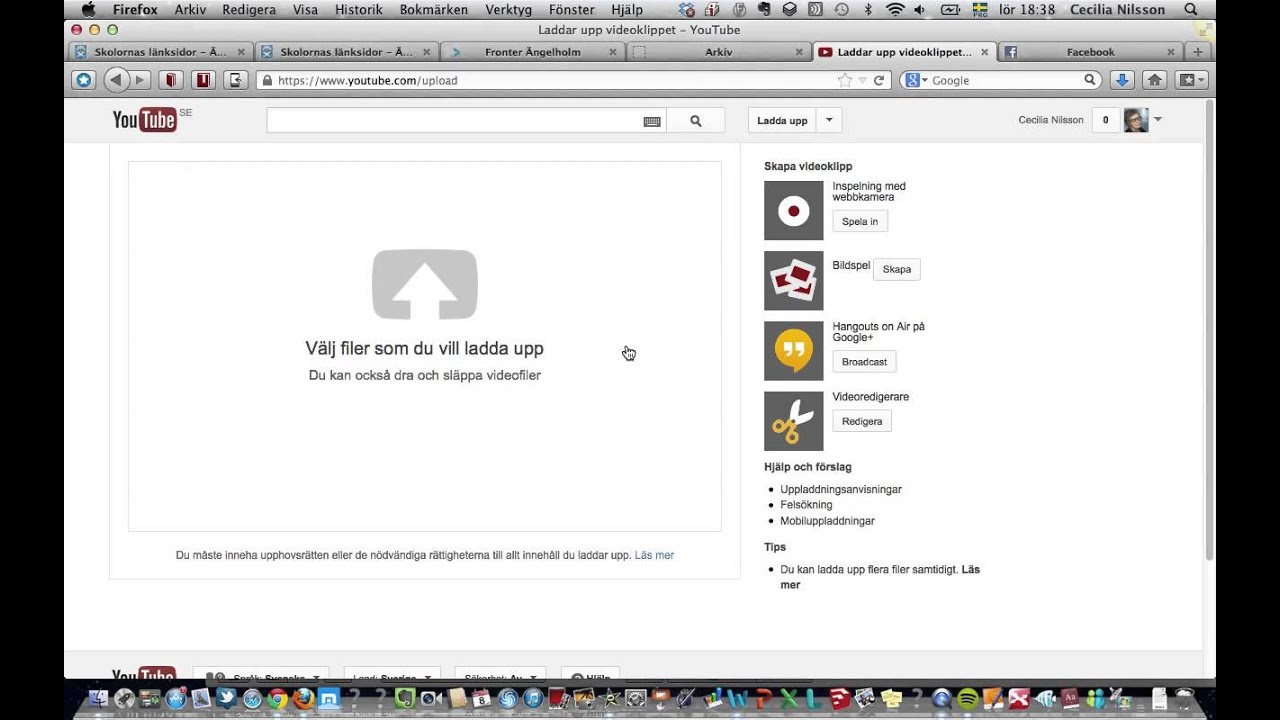Bookmark this page with the star icon
The image size is (1280, 720).
click(x=845, y=80)
